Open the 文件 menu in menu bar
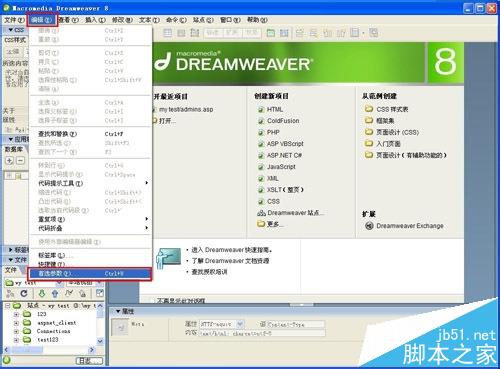 pos(14,20)
